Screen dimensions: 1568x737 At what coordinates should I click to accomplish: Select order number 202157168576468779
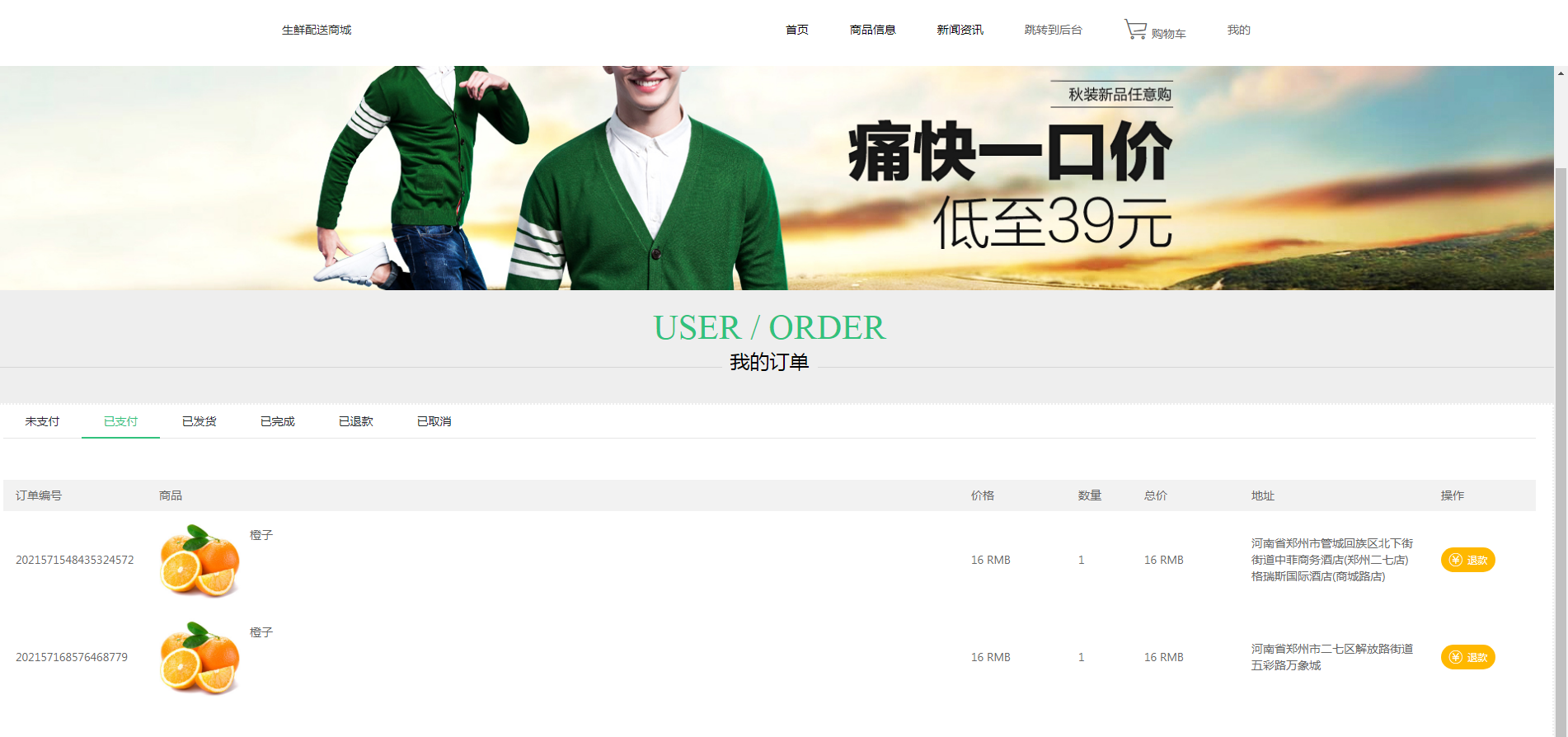click(72, 657)
